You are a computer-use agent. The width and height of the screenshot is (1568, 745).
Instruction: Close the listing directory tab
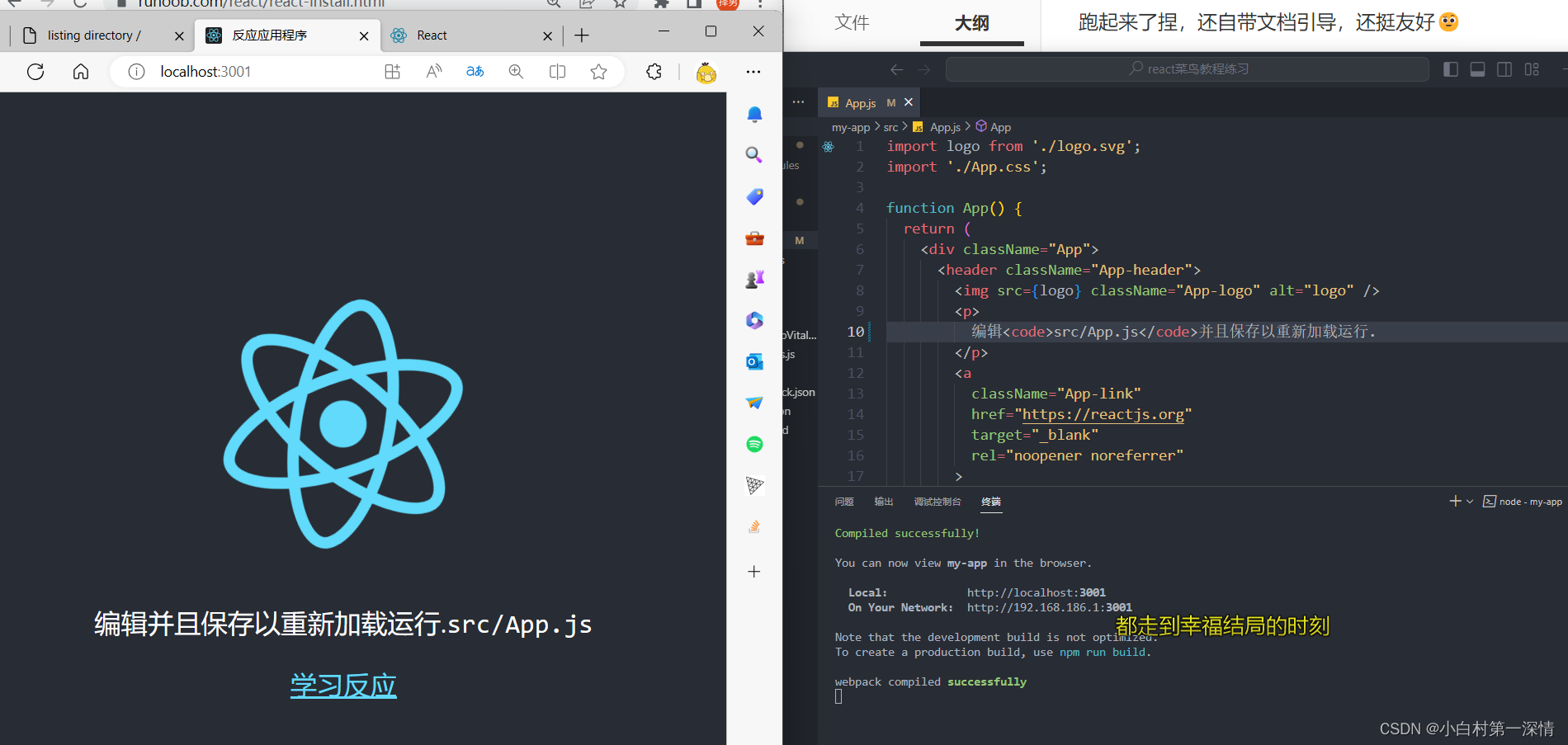click(x=179, y=35)
